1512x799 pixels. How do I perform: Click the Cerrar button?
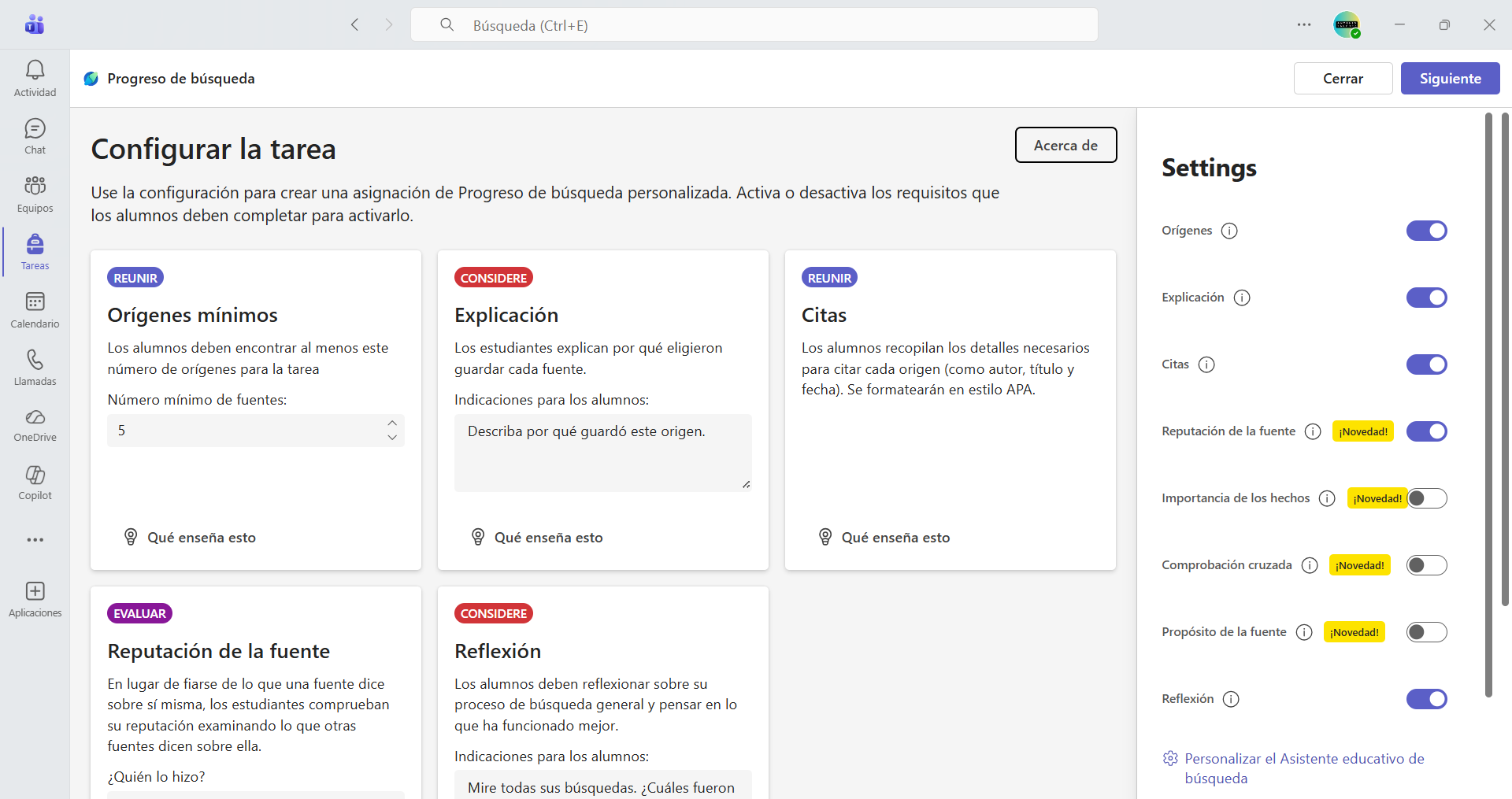point(1343,79)
